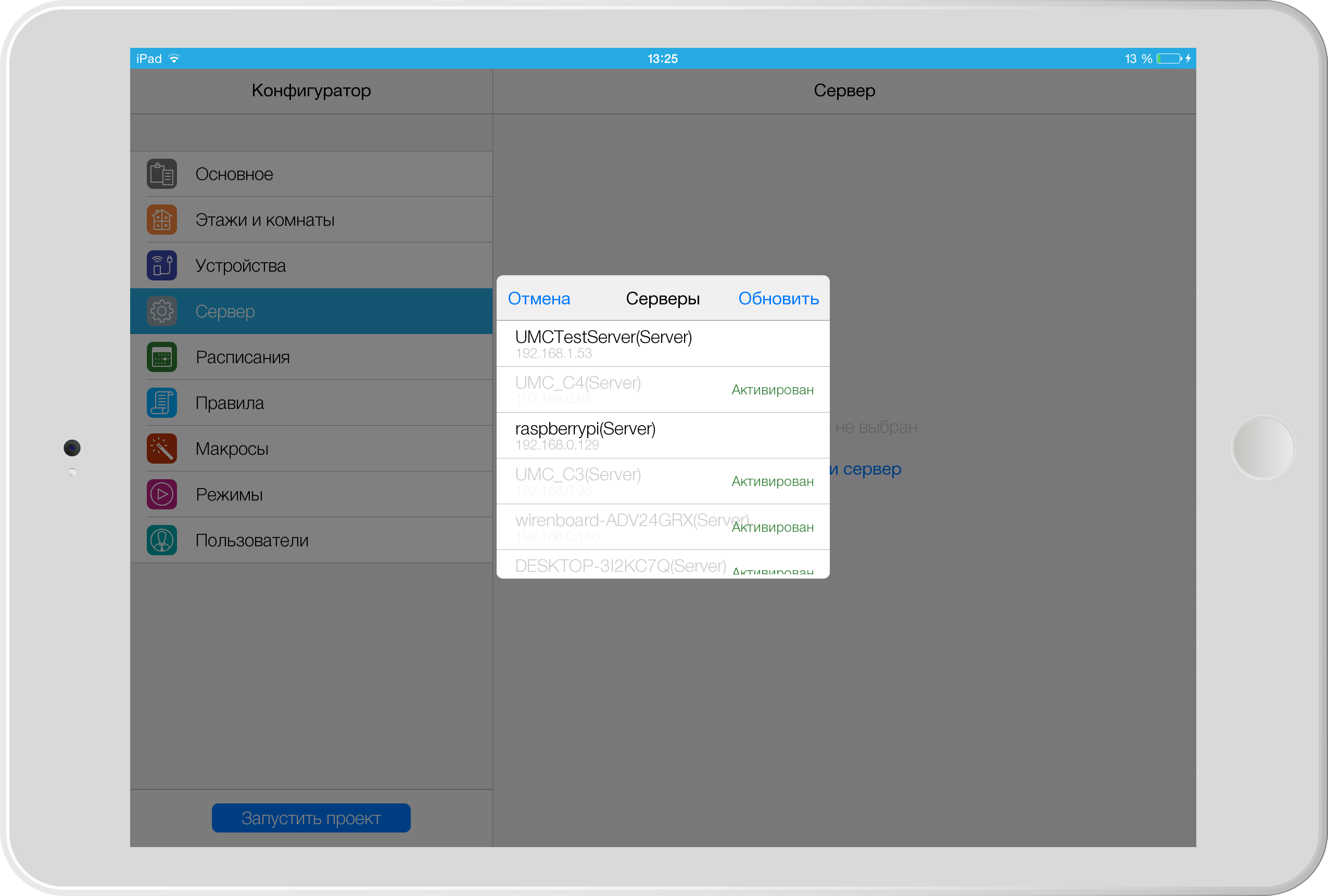Viewport: 1328px width, 896px height.
Task: Open the Расписания section
Action: point(311,357)
